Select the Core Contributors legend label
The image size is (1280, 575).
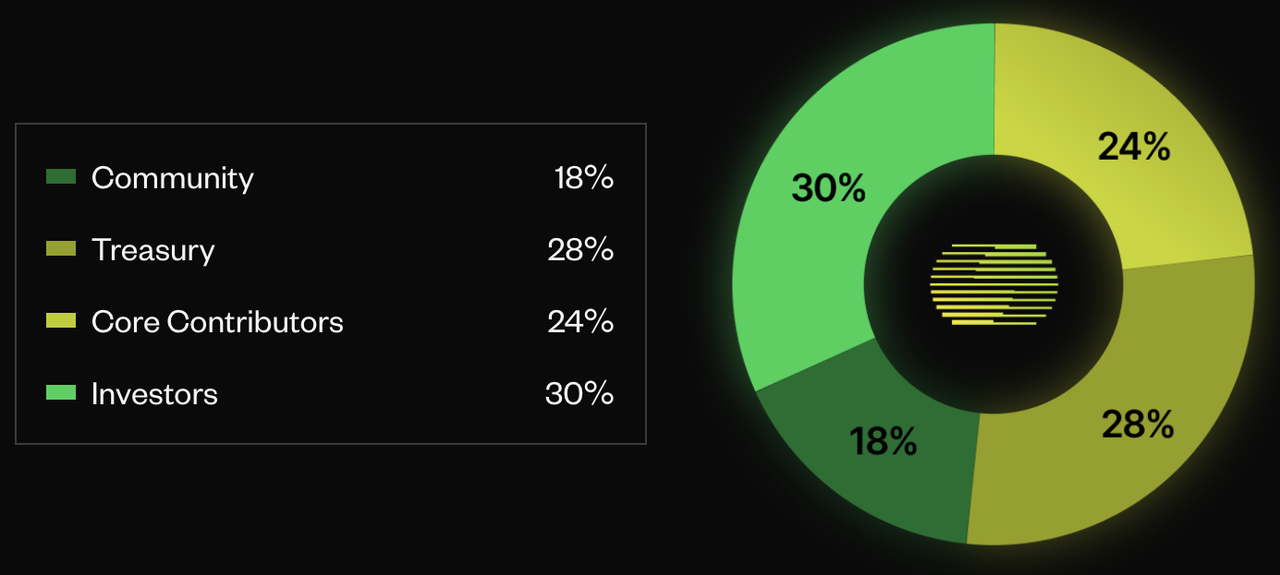pos(217,322)
